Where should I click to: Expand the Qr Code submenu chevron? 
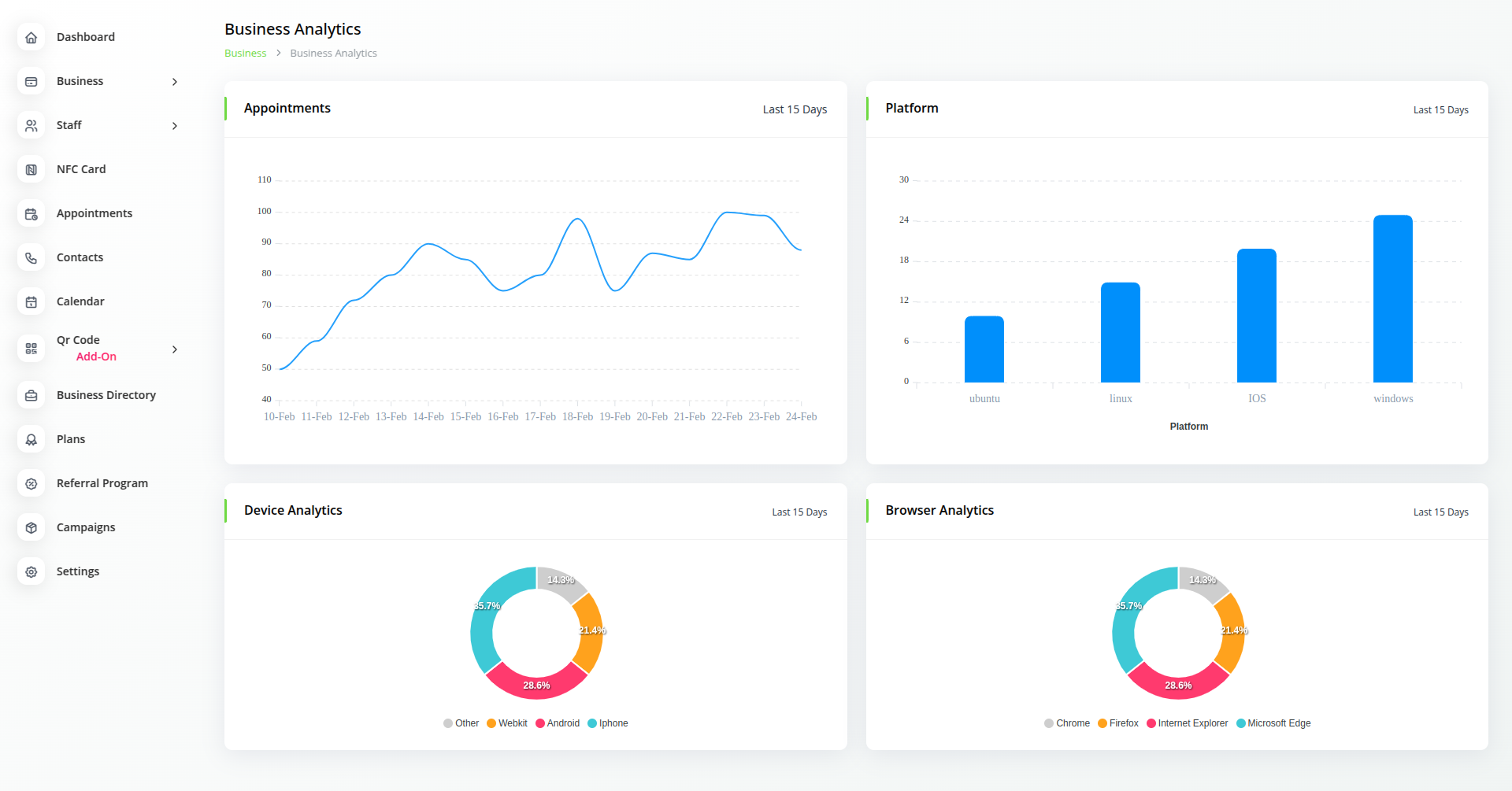[x=175, y=349]
